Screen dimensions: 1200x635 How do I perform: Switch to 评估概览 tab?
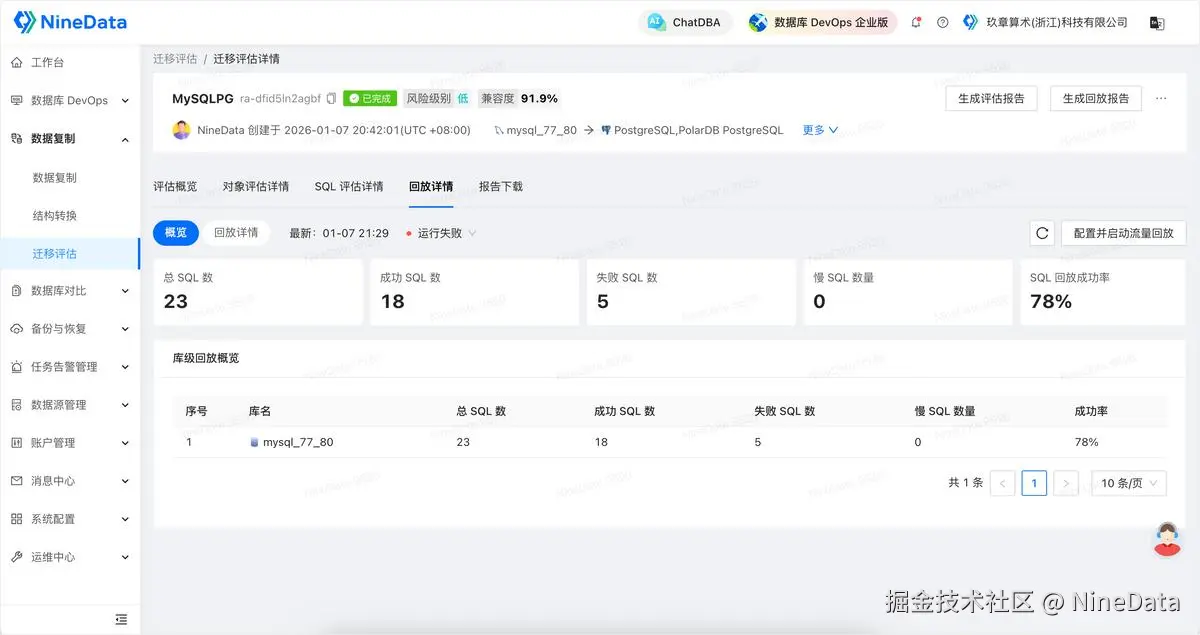click(175, 186)
